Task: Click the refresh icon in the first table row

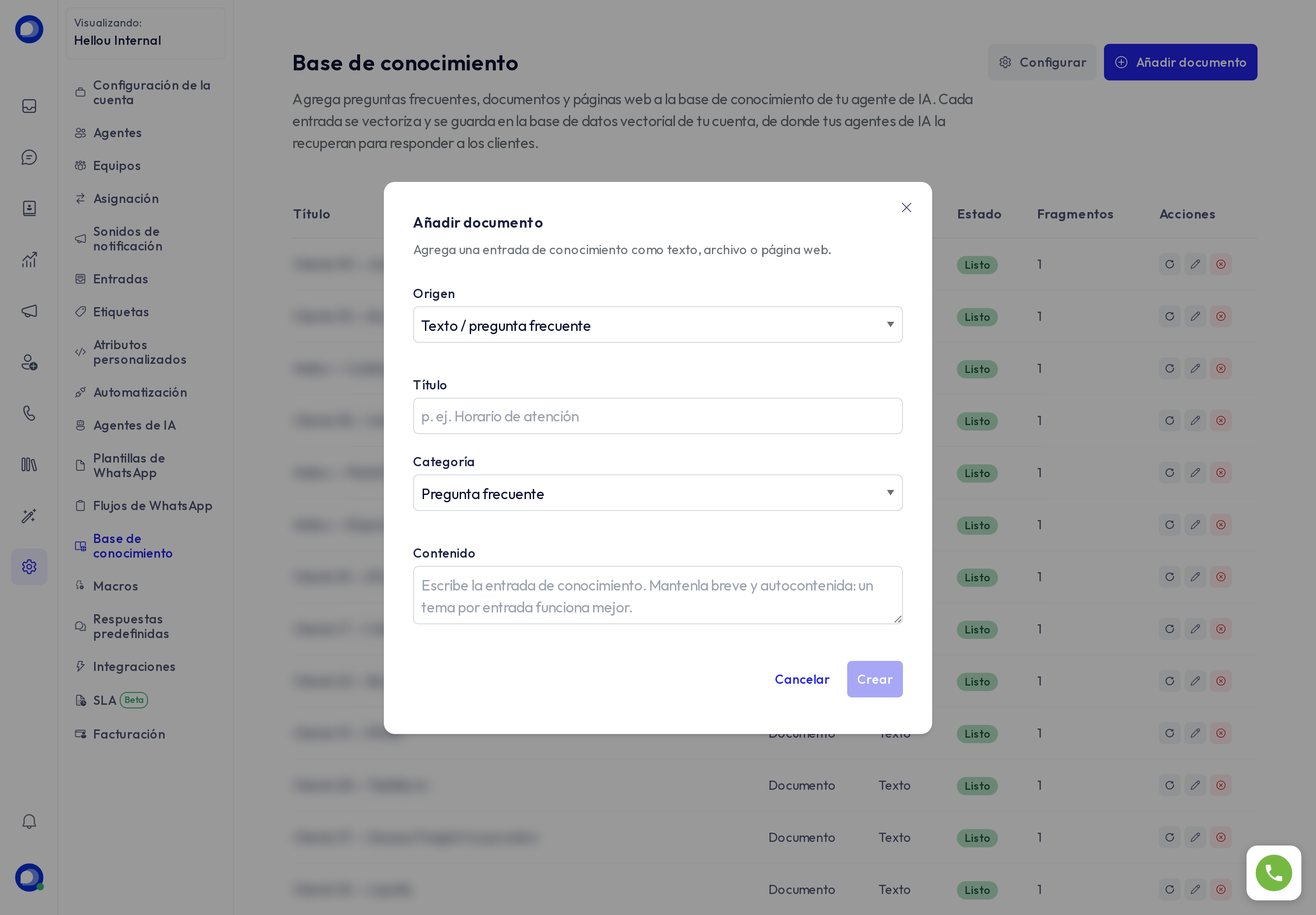Action: [x=1169, y=264]
